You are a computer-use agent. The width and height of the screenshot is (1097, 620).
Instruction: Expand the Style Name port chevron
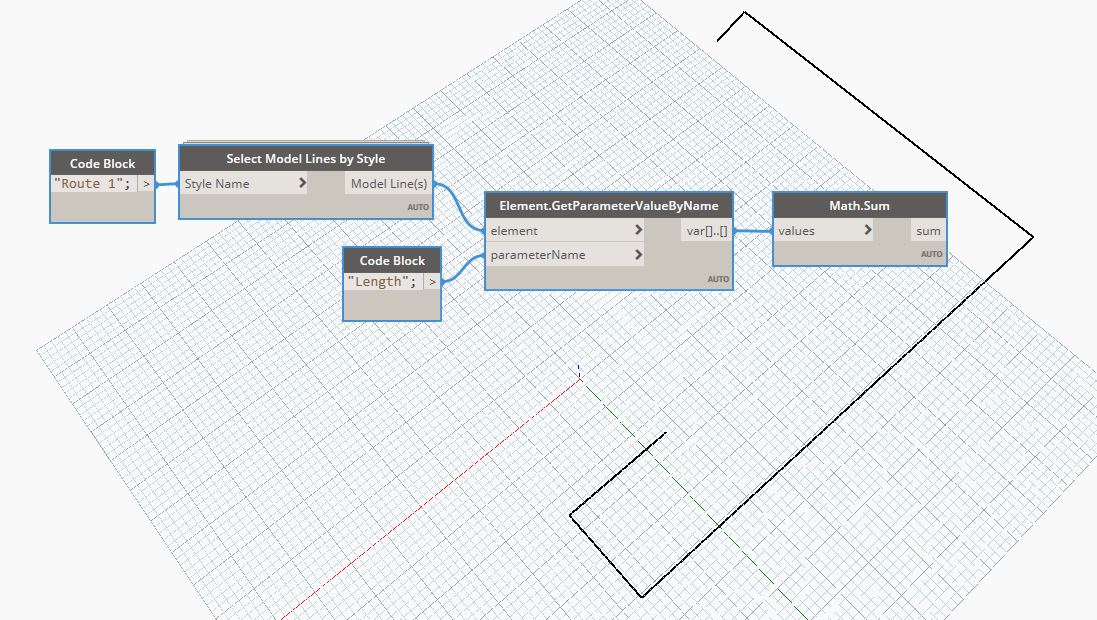click(302, 183)
